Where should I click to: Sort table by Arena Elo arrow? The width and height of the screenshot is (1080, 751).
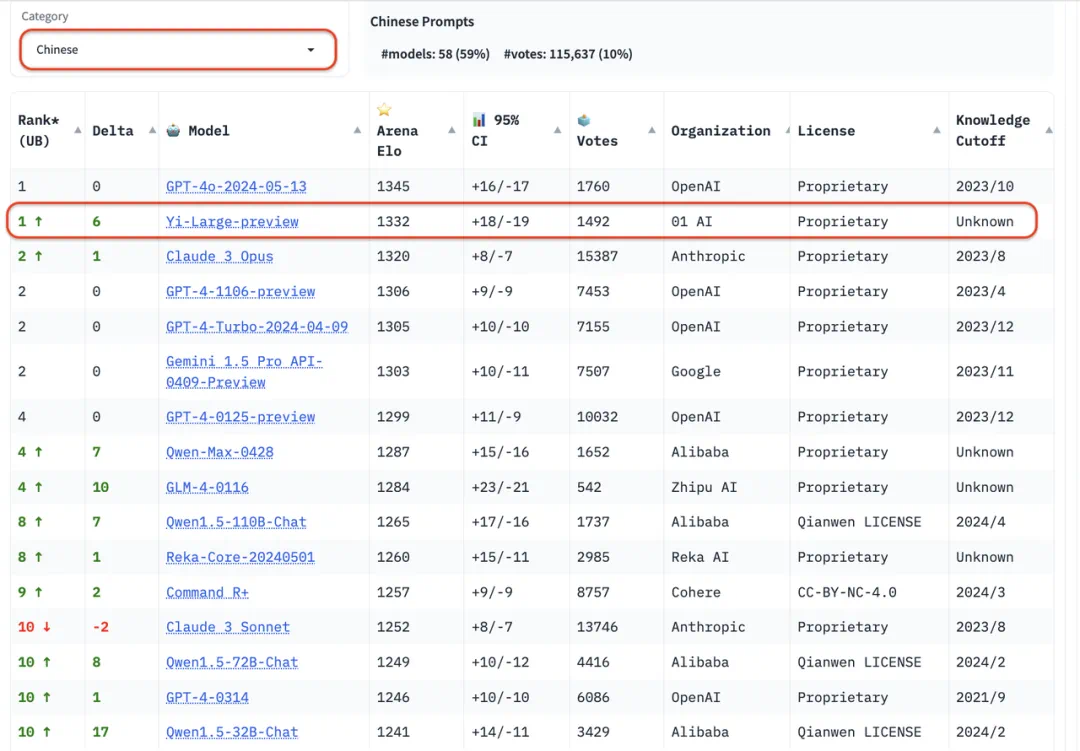pyautogui.click(x=455, y=131)
